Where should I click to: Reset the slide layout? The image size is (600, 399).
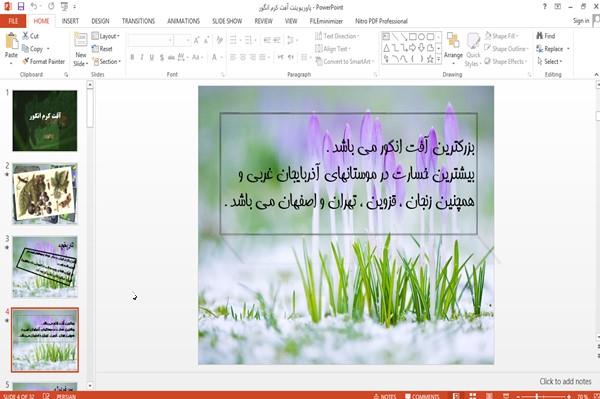(x=102, y=49)
